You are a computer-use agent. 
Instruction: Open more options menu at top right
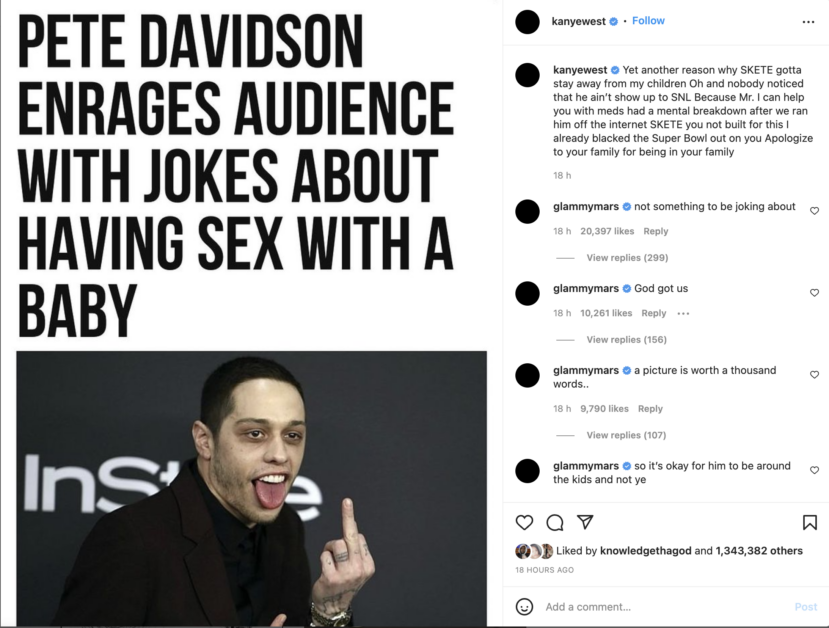tap(808, 22)
